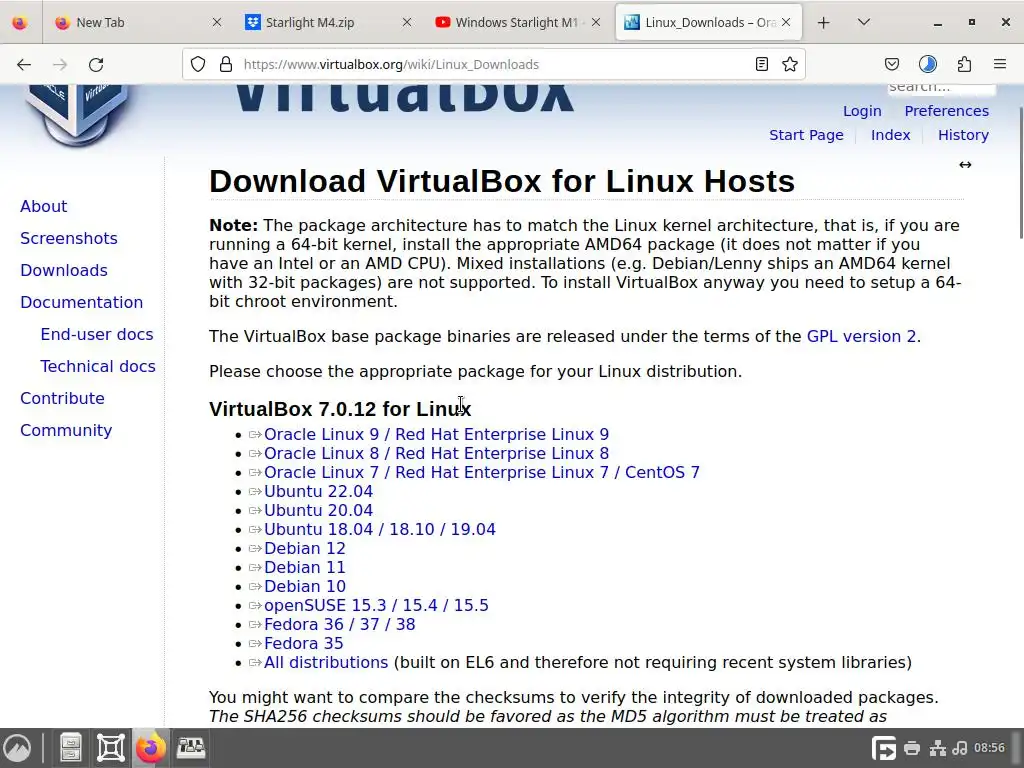The image size is (1024, 768).
Task: Open the file manager taskbar icon
Action: [71, 748]
